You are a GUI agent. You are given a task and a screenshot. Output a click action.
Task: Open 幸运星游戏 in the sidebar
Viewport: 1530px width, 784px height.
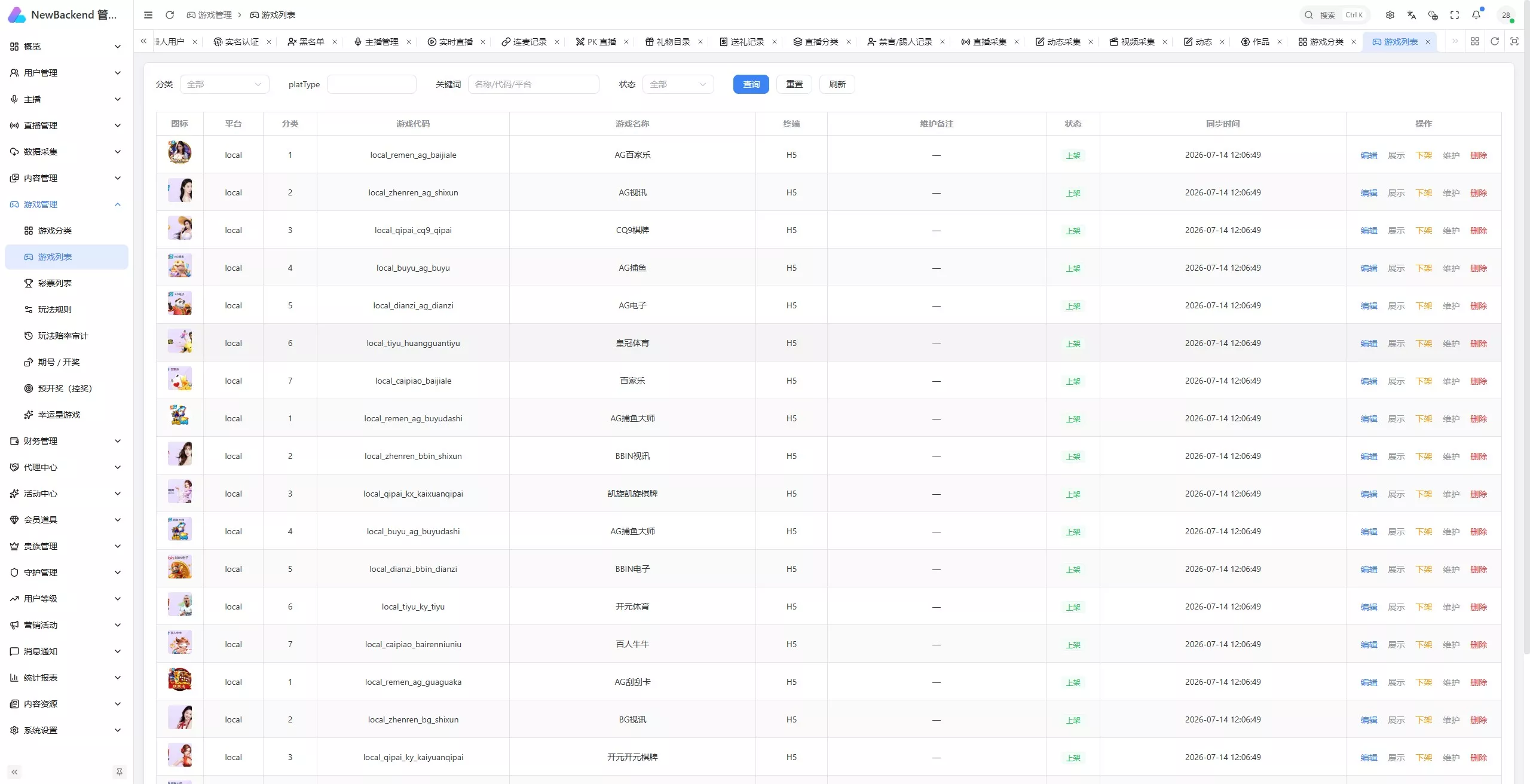[66, 415]
